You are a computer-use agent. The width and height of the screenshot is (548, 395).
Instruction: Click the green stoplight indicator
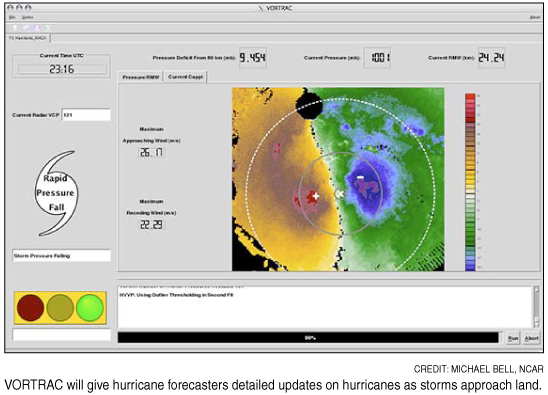point(90,308)
